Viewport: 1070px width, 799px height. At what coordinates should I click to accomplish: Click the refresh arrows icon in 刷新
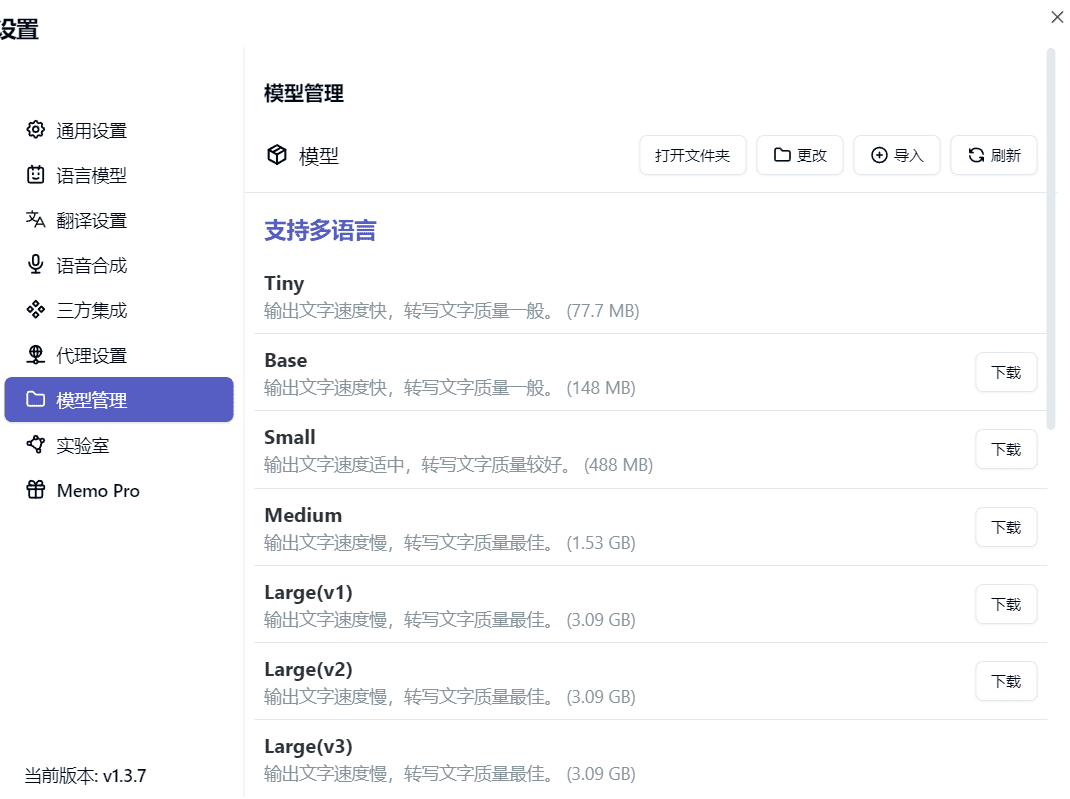click(976, 155)
